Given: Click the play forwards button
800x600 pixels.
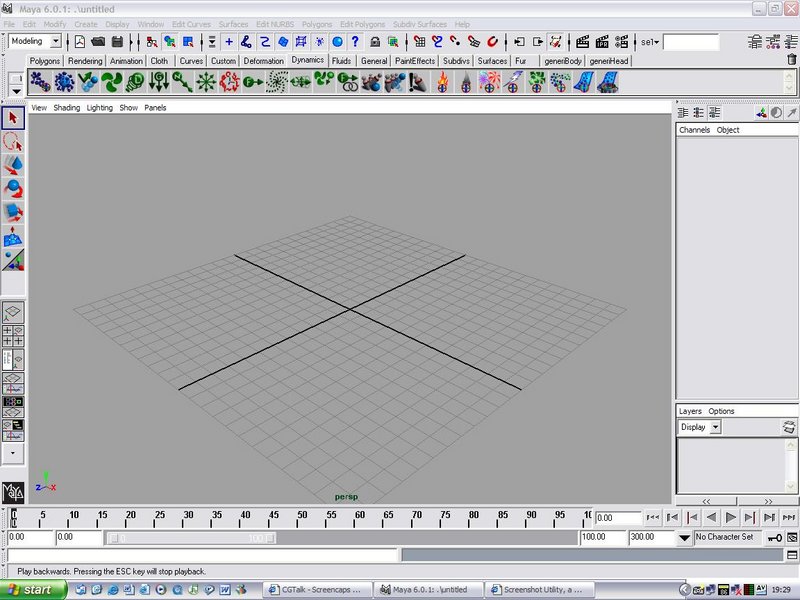Looking at the screenshot, I should tap(731, 517).
